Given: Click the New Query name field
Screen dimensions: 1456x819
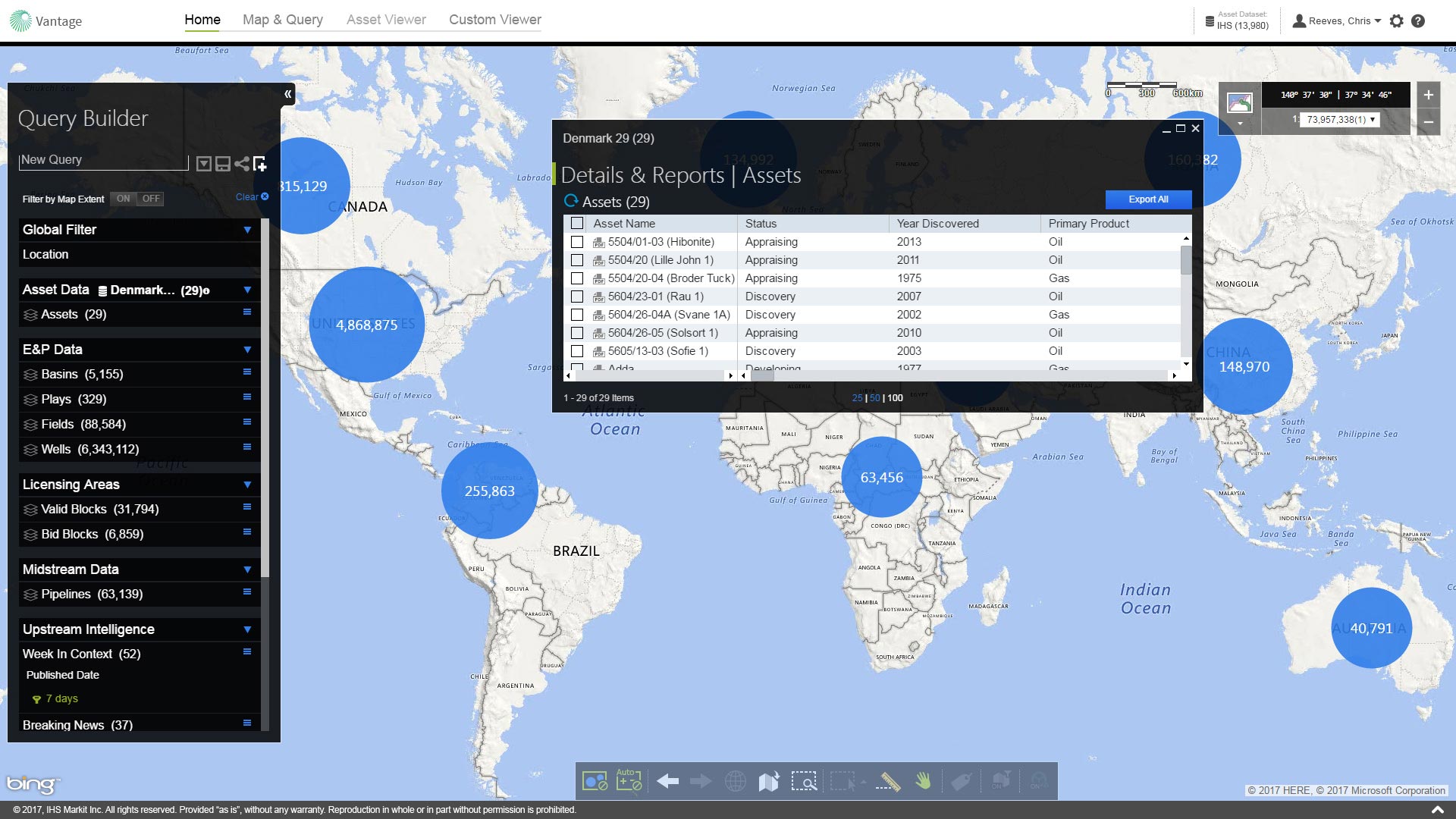Looking at the screenshot, I should [x=103, y=160].
